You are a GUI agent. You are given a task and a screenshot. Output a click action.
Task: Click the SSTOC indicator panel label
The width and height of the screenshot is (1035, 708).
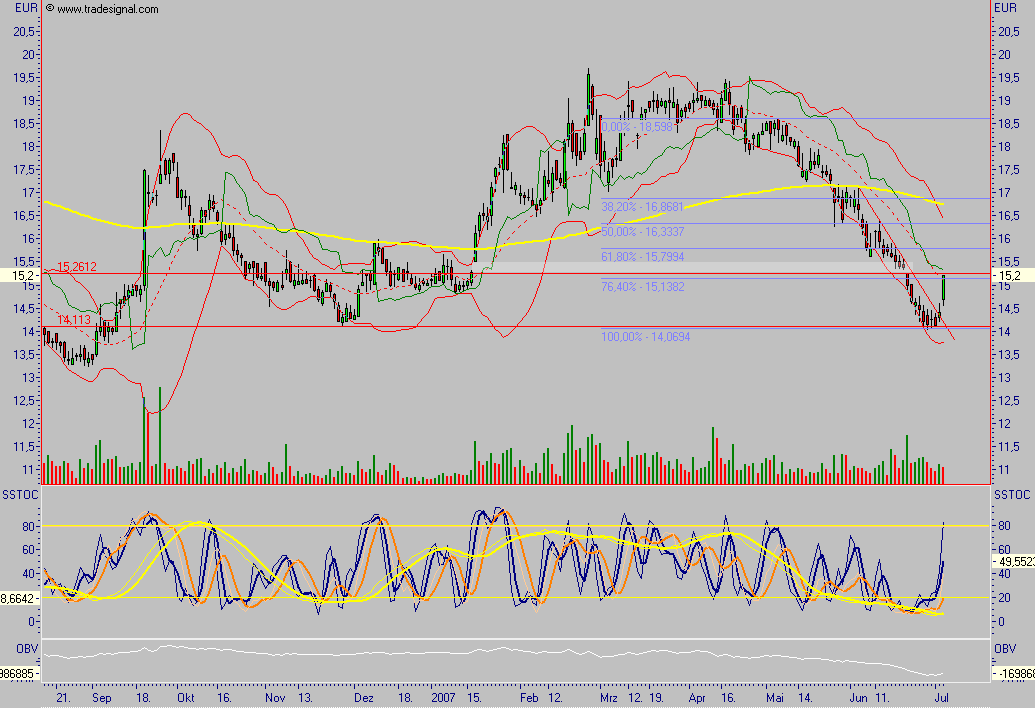[22, 492]
